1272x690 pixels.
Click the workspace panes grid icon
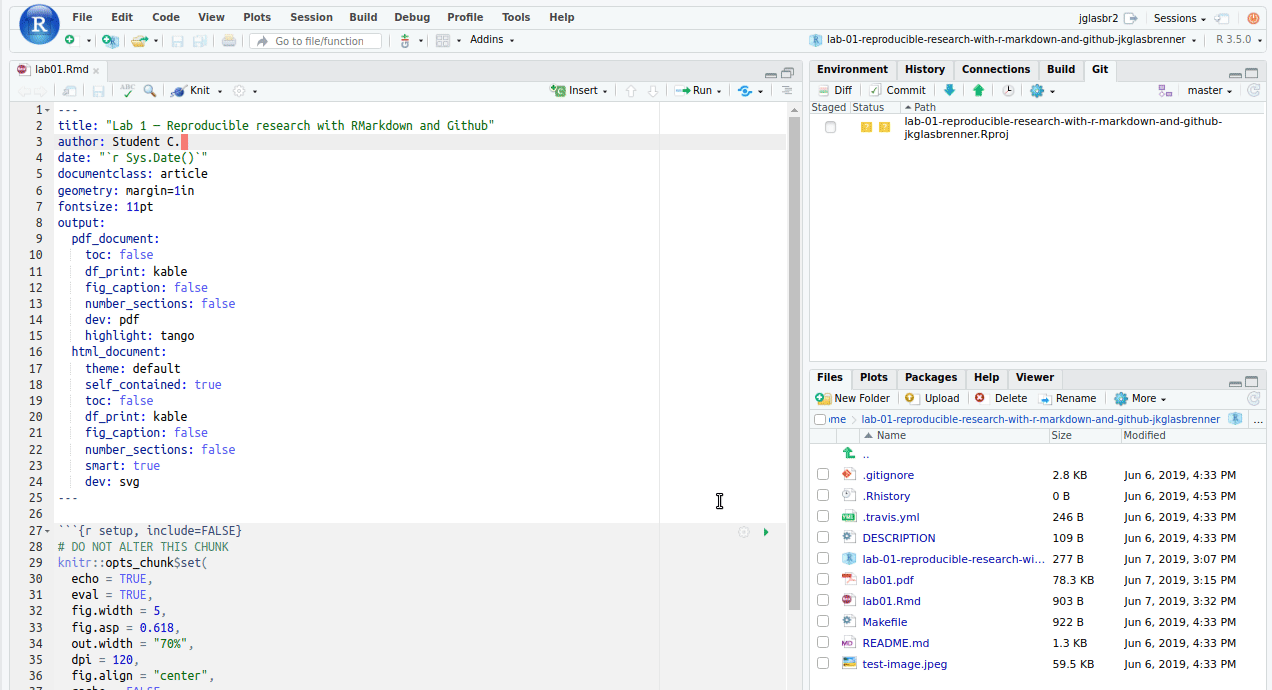tap(443, 40)
